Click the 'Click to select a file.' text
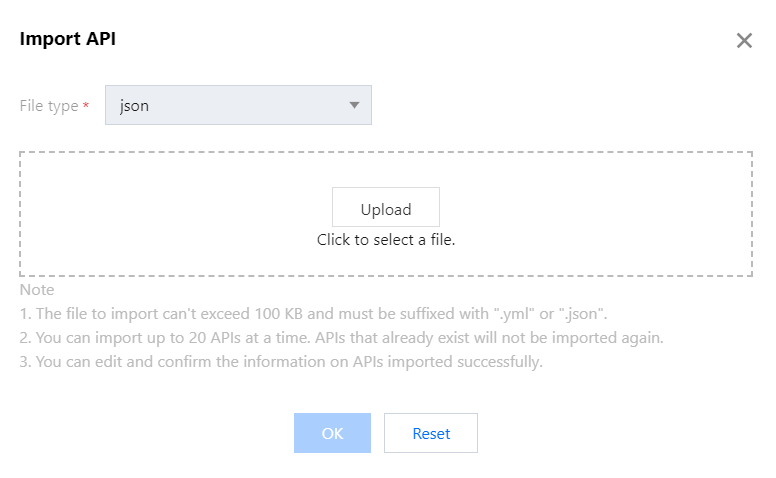The image size is (776, 478). pyautogui.click(x=386, y=240)
